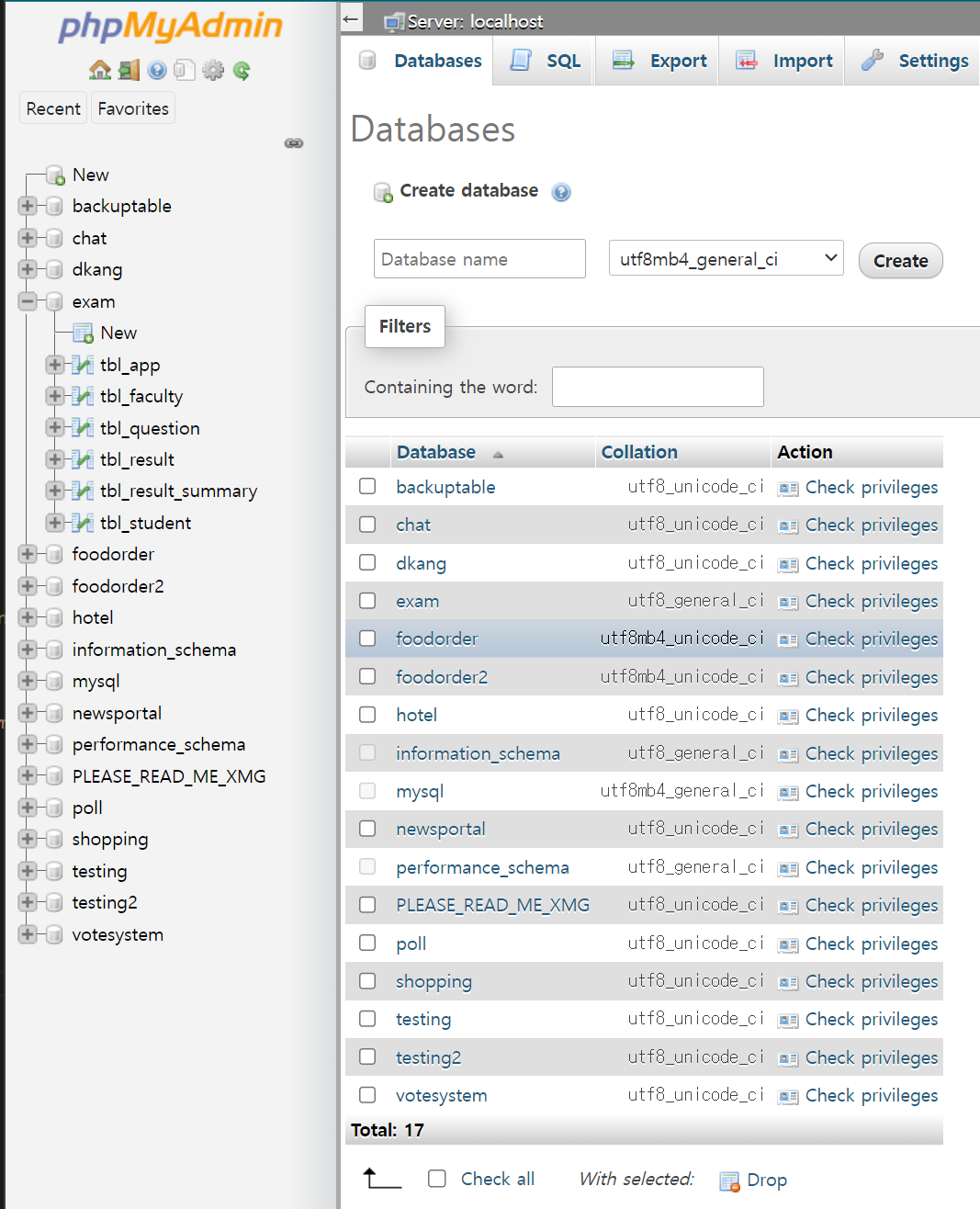Click the Home icon in navigation panel
980x1209 pixels.
click(x=100, y=70)
